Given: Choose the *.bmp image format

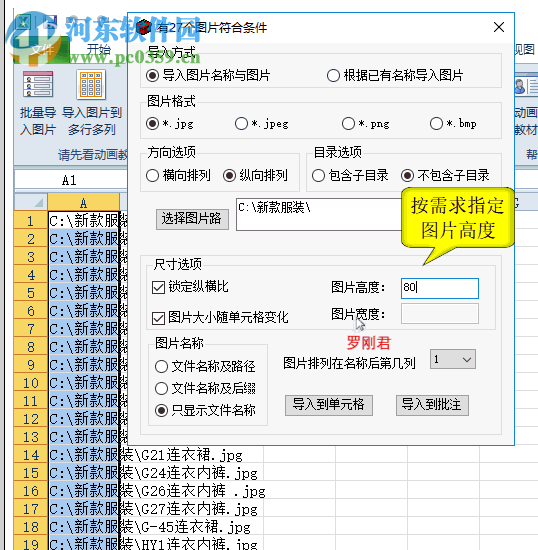Looking at the screenshot, I should click(x=453, y=123).
